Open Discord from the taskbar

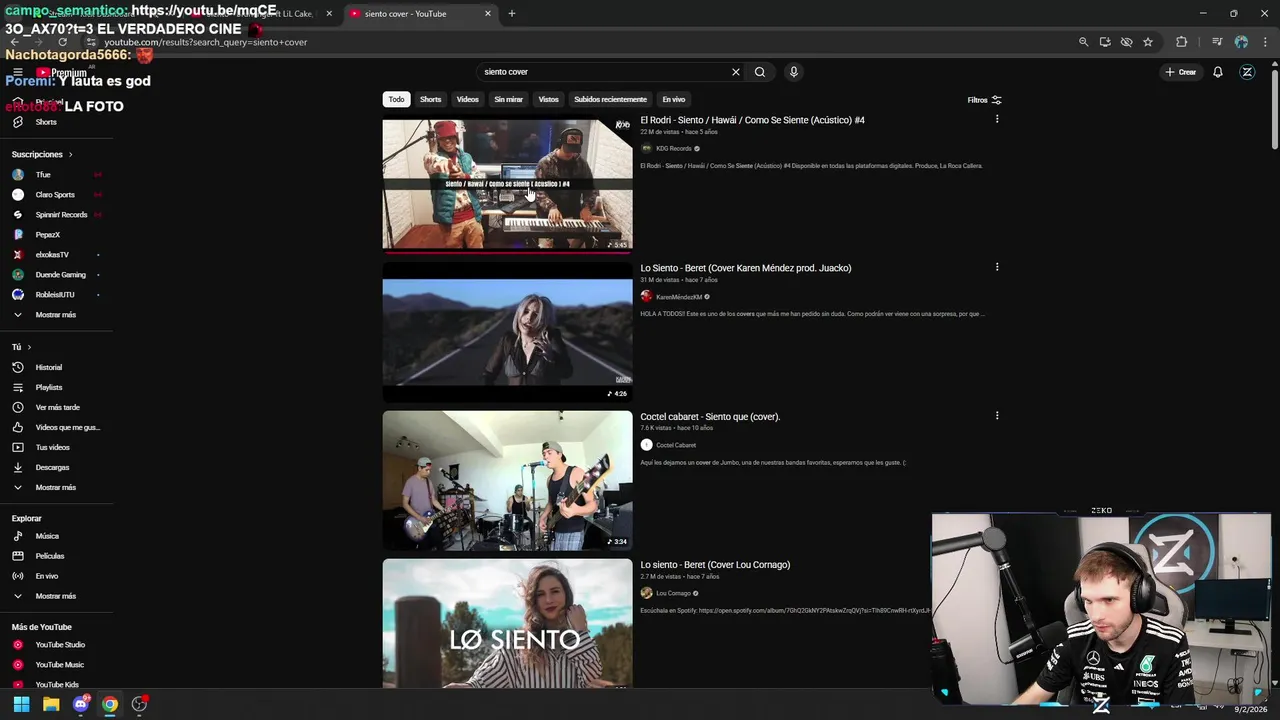pos(80,704)
